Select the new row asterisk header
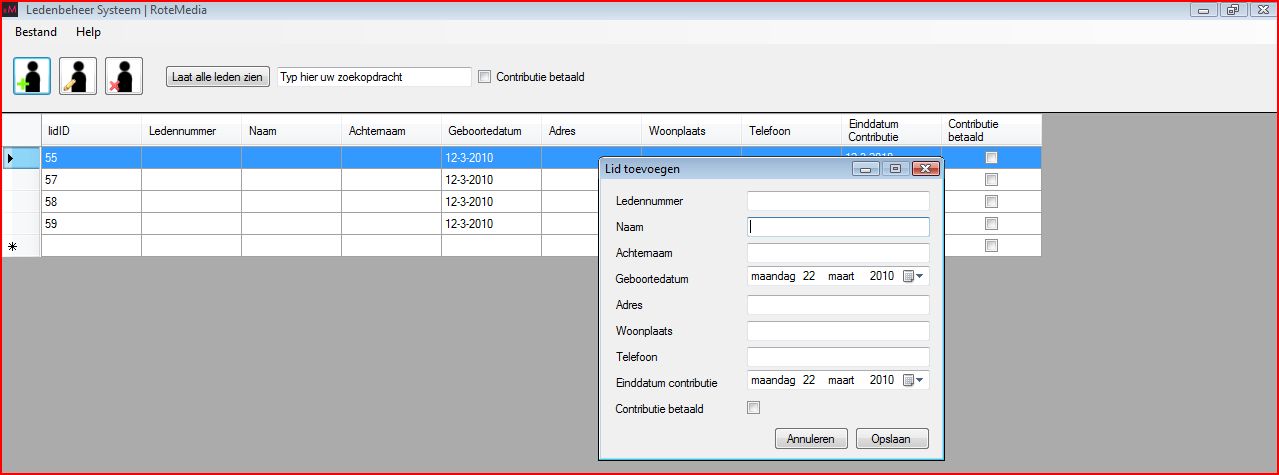The width and height of the screenshot is (1279, 475). click(21, 246)
